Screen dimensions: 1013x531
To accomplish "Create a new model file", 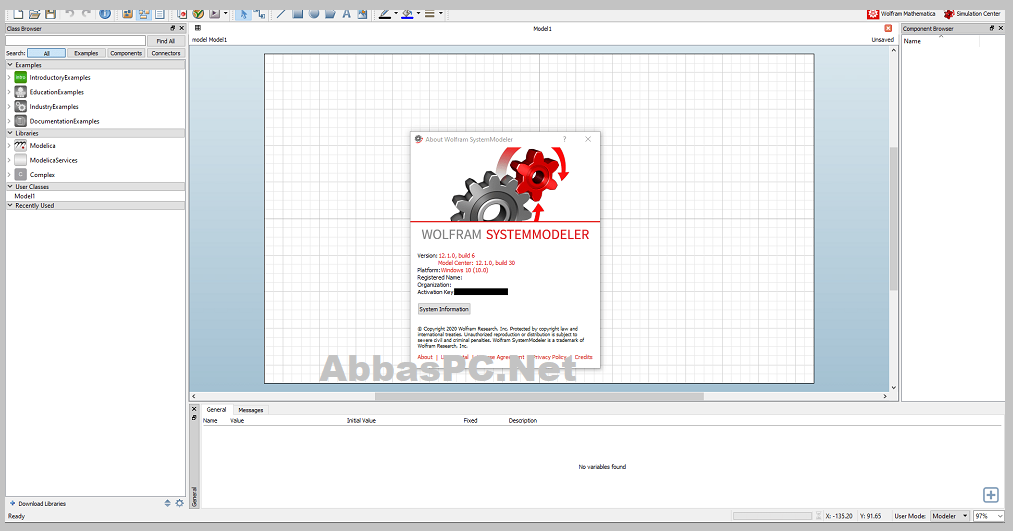I will coord(18,14).
